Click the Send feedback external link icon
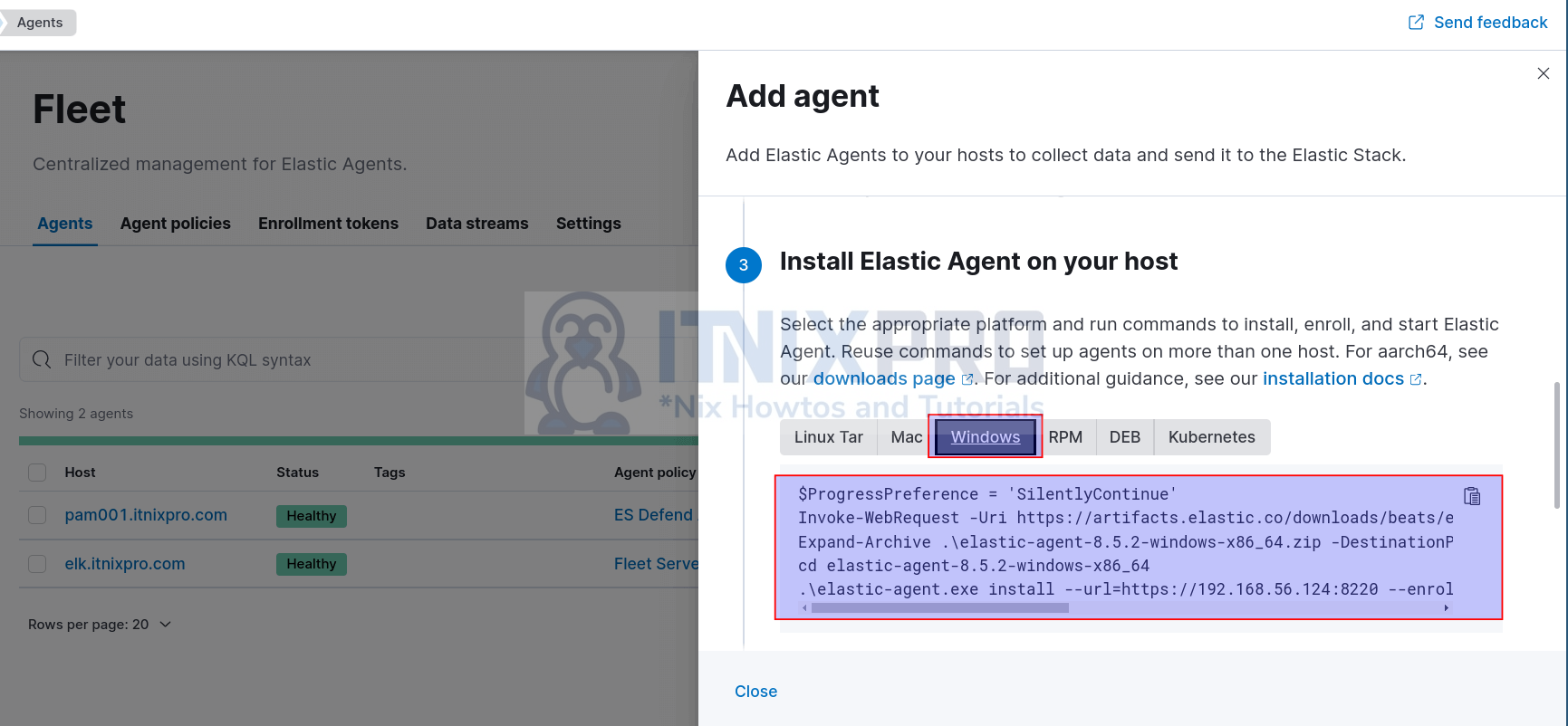Screen dimensions: 1568x726 tap(1416, 23)
